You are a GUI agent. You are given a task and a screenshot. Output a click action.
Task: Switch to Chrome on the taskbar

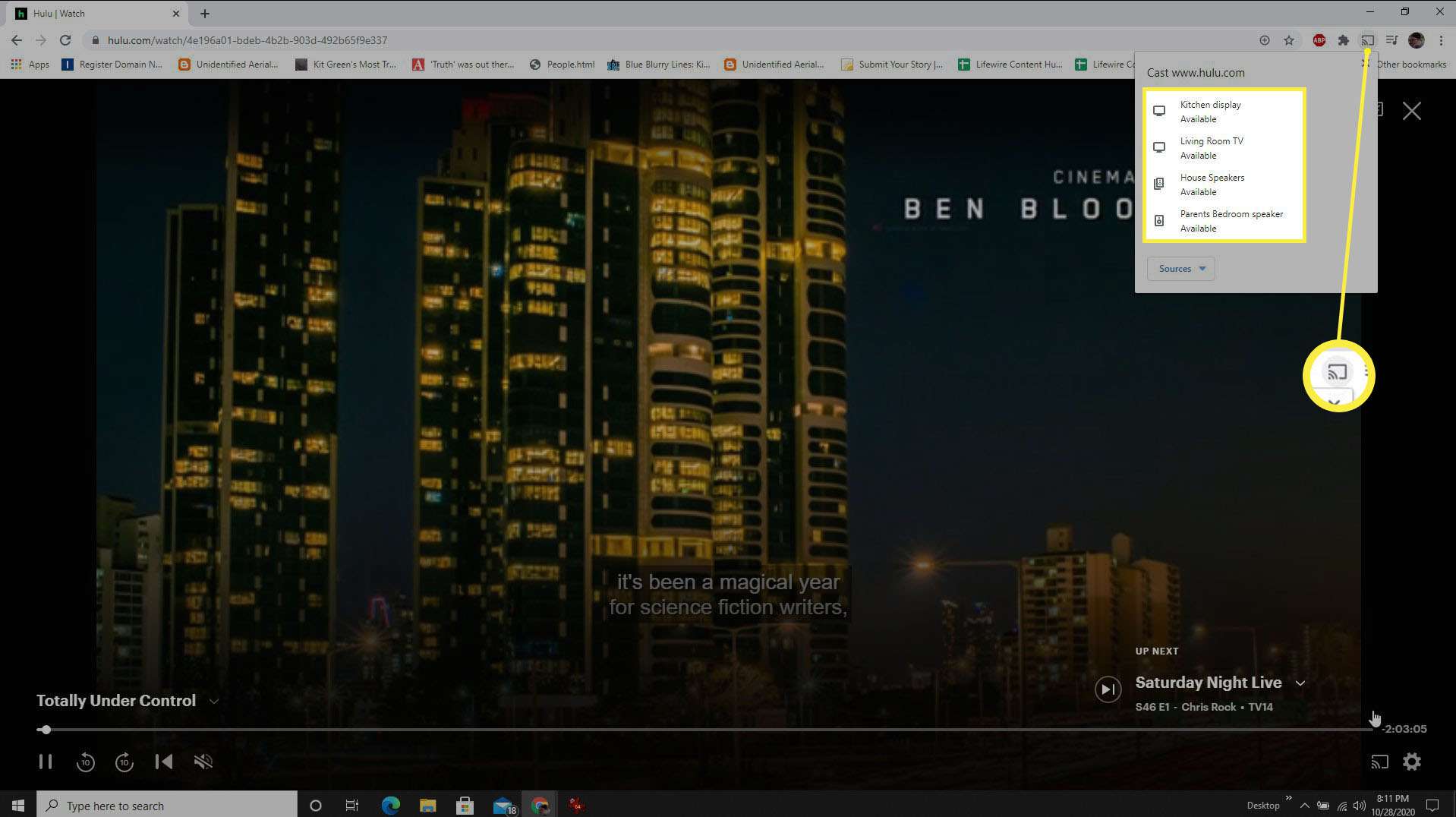coord(540,805)
